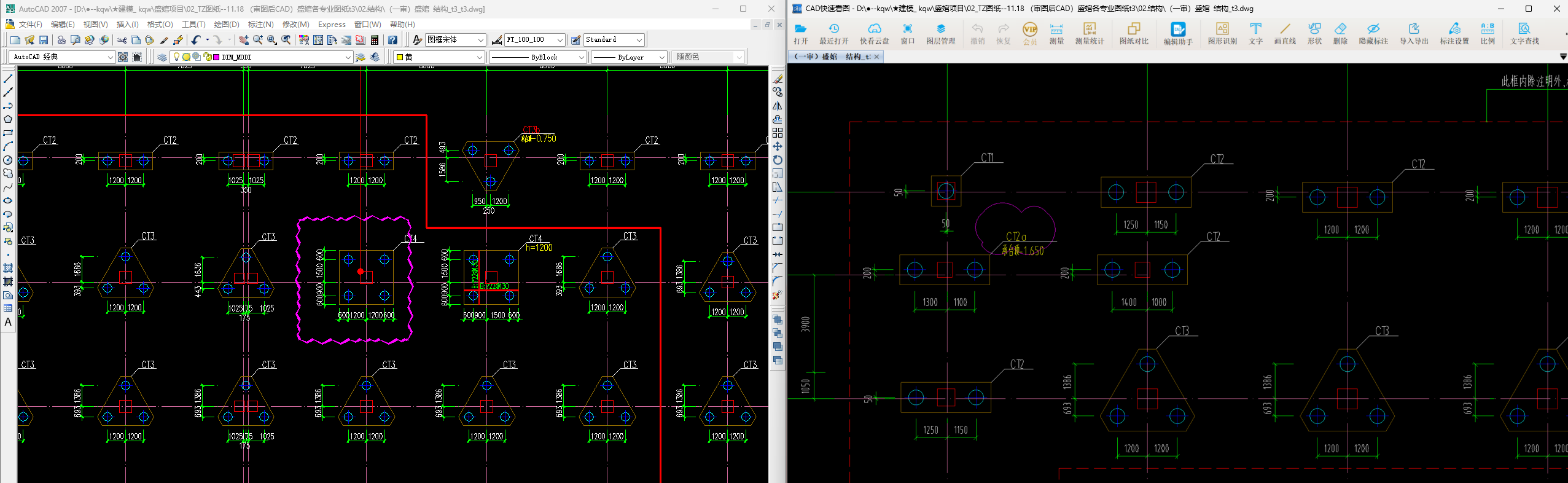Select the Rotate tool in modify toolbar

(778, 160)
